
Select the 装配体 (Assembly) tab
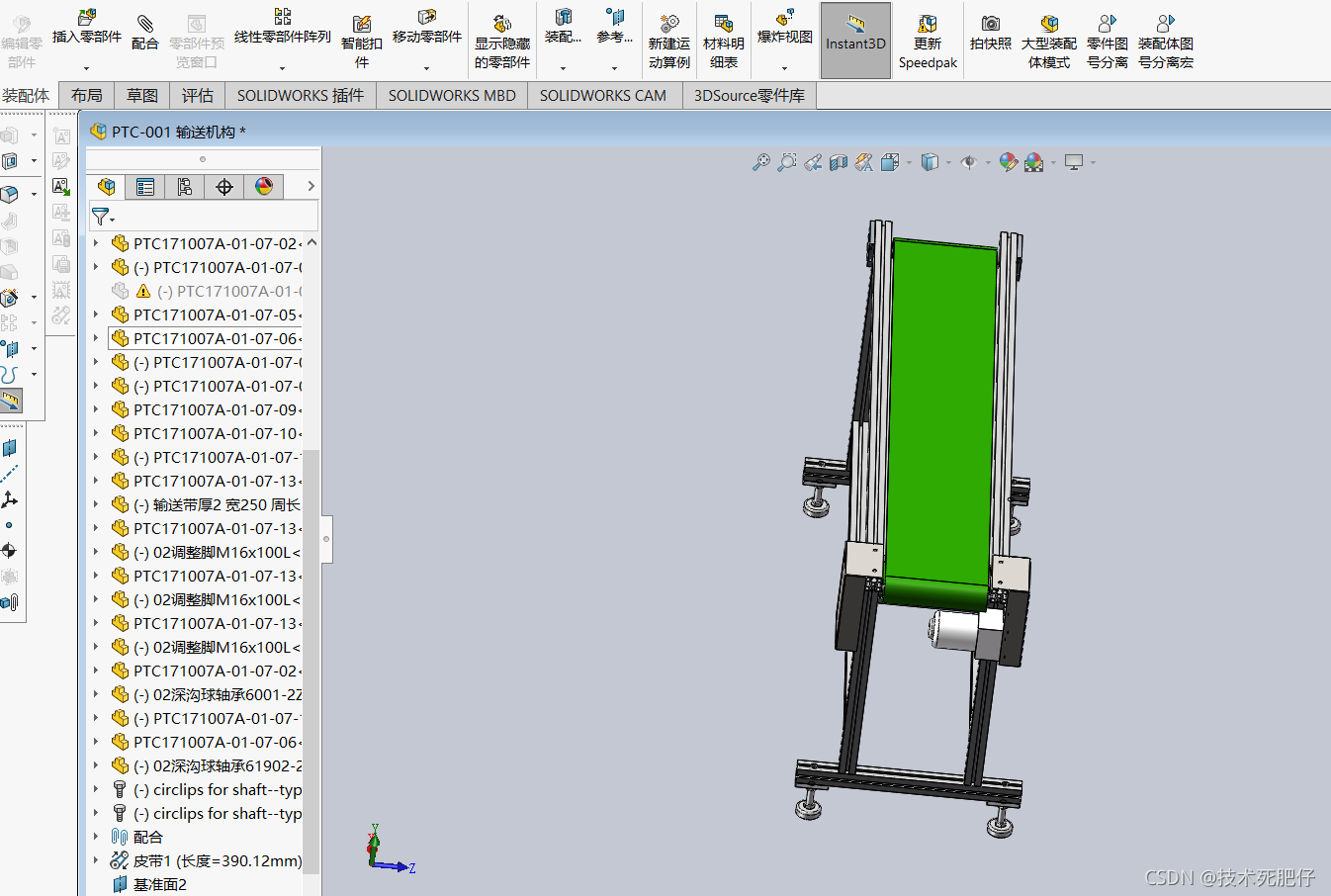[27, 96]
